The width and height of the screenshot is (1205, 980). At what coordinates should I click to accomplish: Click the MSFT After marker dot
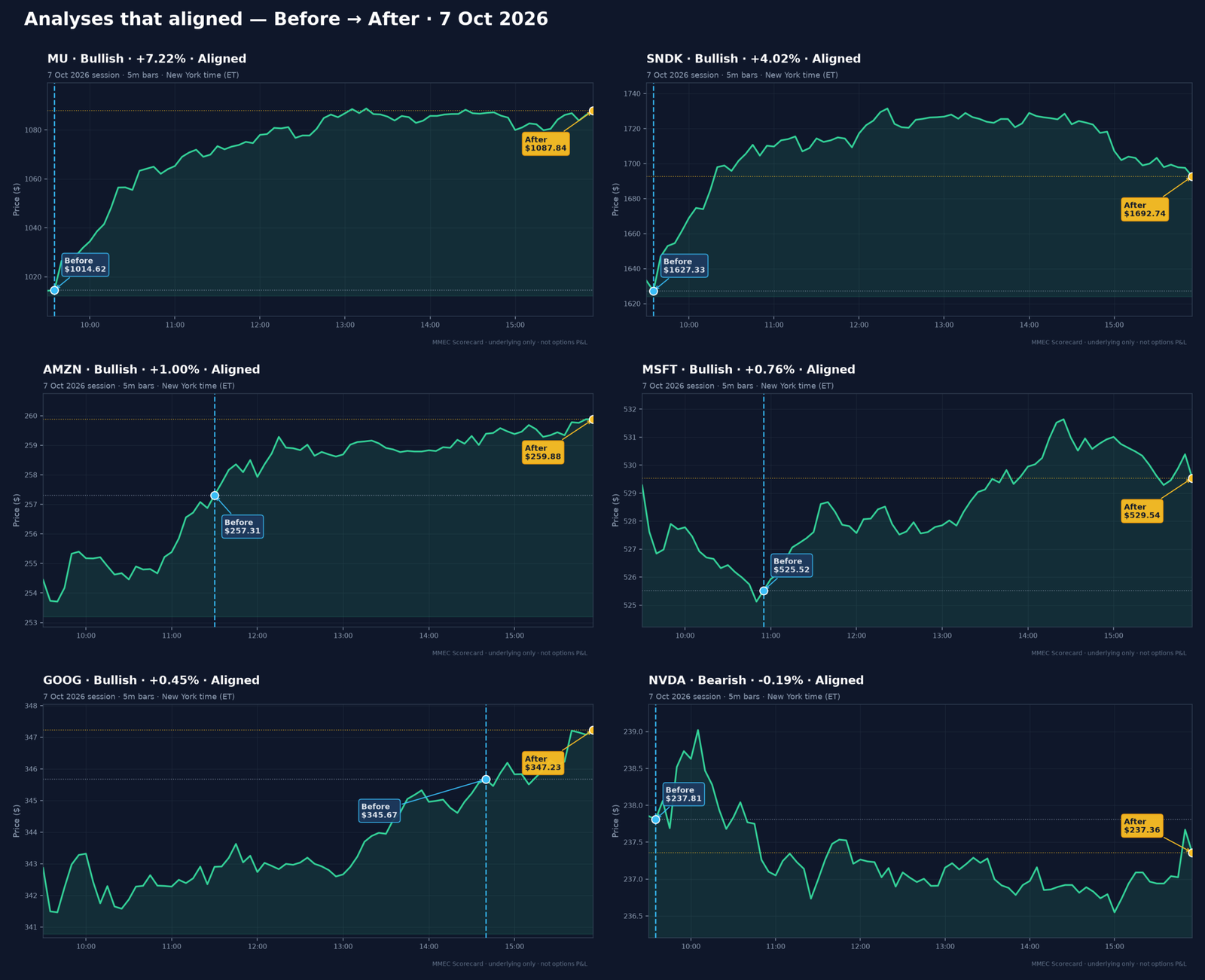coord(1191,478)
